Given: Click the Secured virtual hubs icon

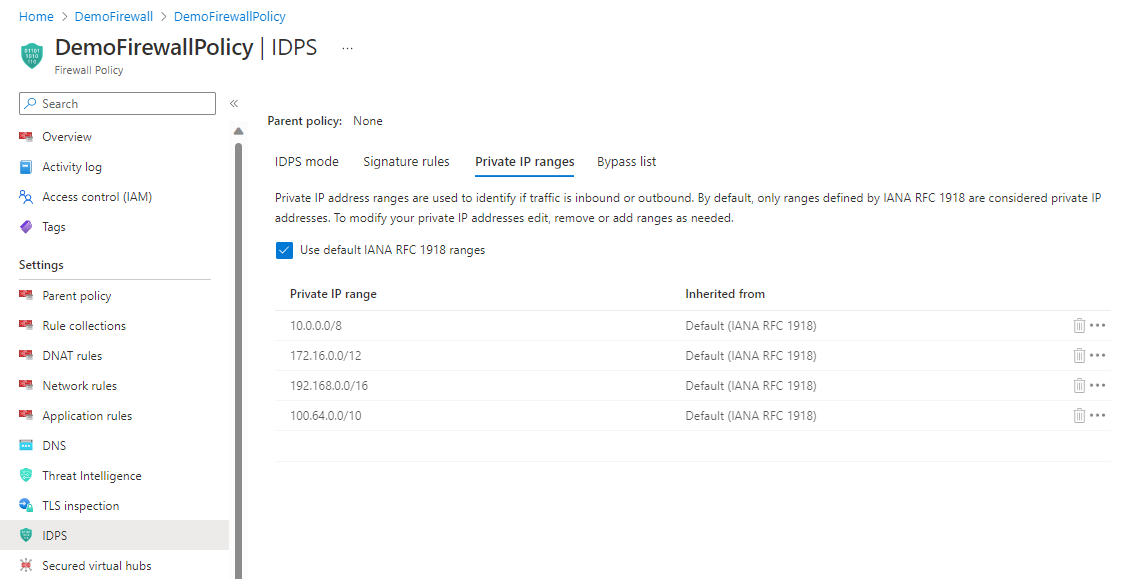Looking at the screenshot, I should click(x=26, y=565).
